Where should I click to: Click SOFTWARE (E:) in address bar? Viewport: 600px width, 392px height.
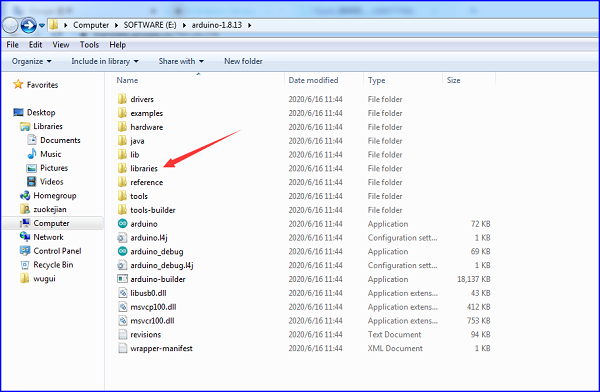(150, 25)
